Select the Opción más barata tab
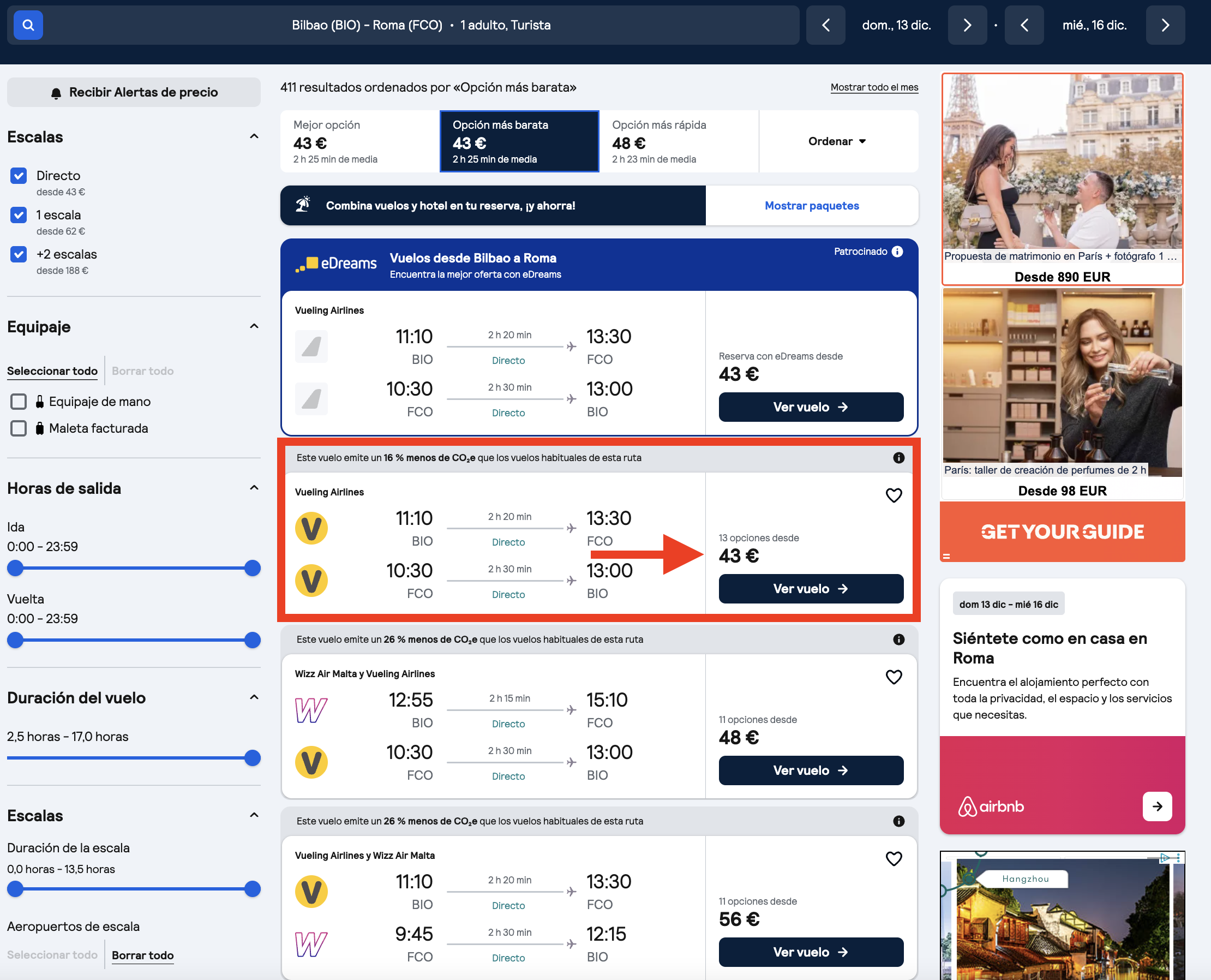The width and height of the screenshot is (1211, 980). click(519, 142)
